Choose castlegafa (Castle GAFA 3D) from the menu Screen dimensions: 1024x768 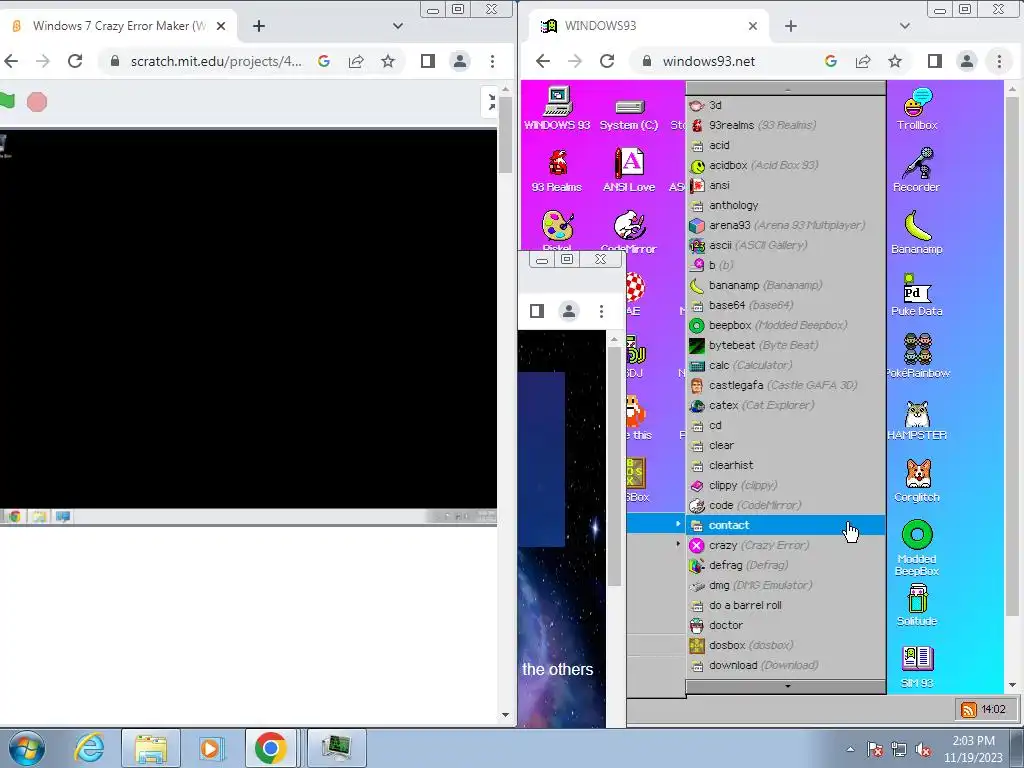point(786,385)
